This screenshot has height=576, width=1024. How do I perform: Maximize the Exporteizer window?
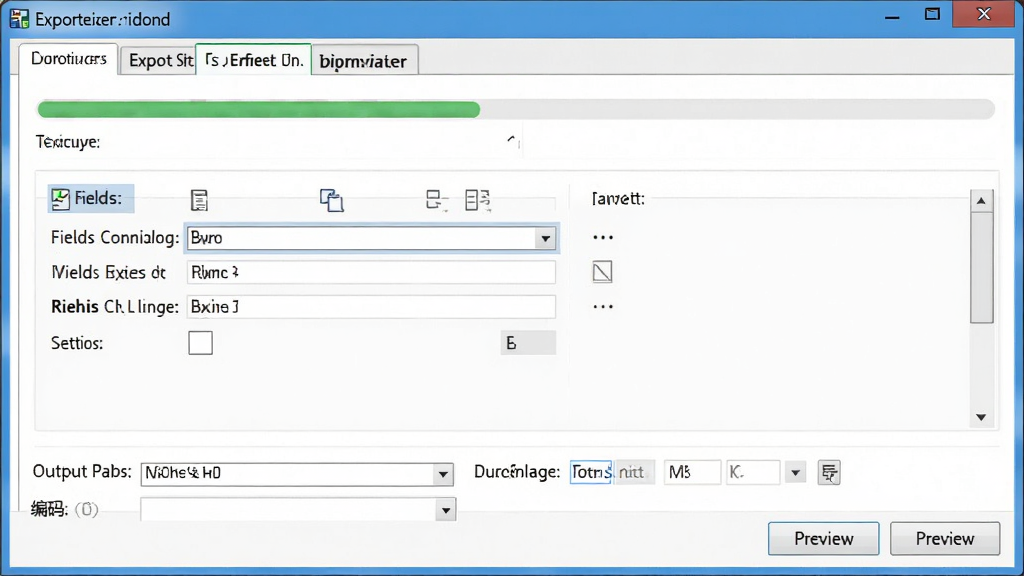point(932,14)
